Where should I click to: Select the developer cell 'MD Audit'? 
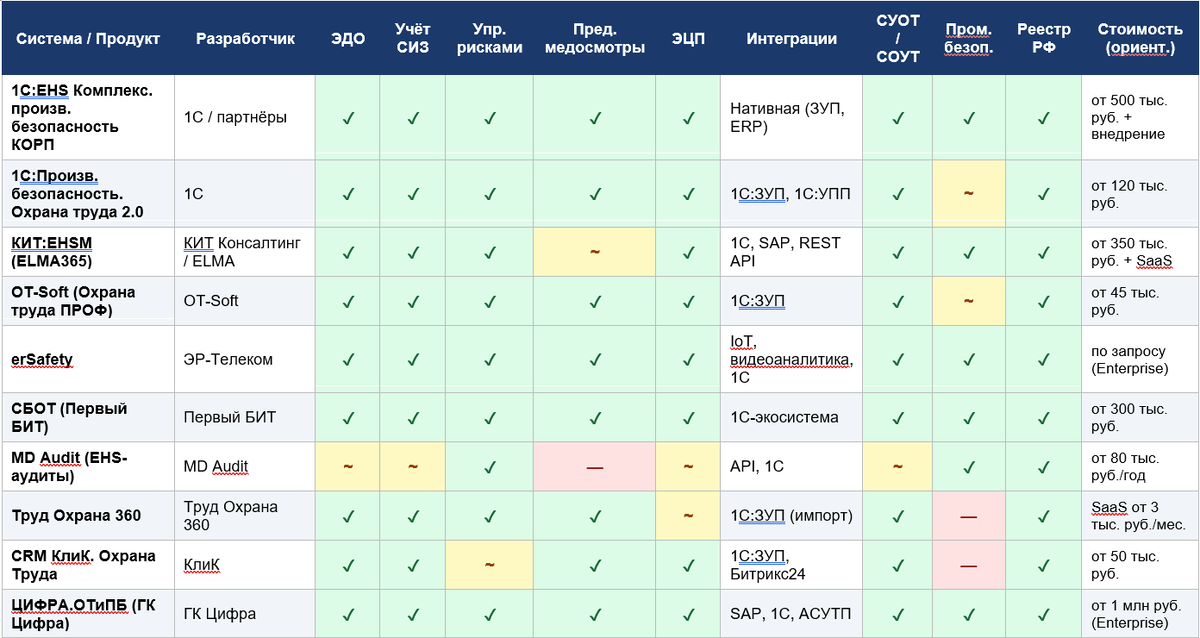[x=245, y=466]
